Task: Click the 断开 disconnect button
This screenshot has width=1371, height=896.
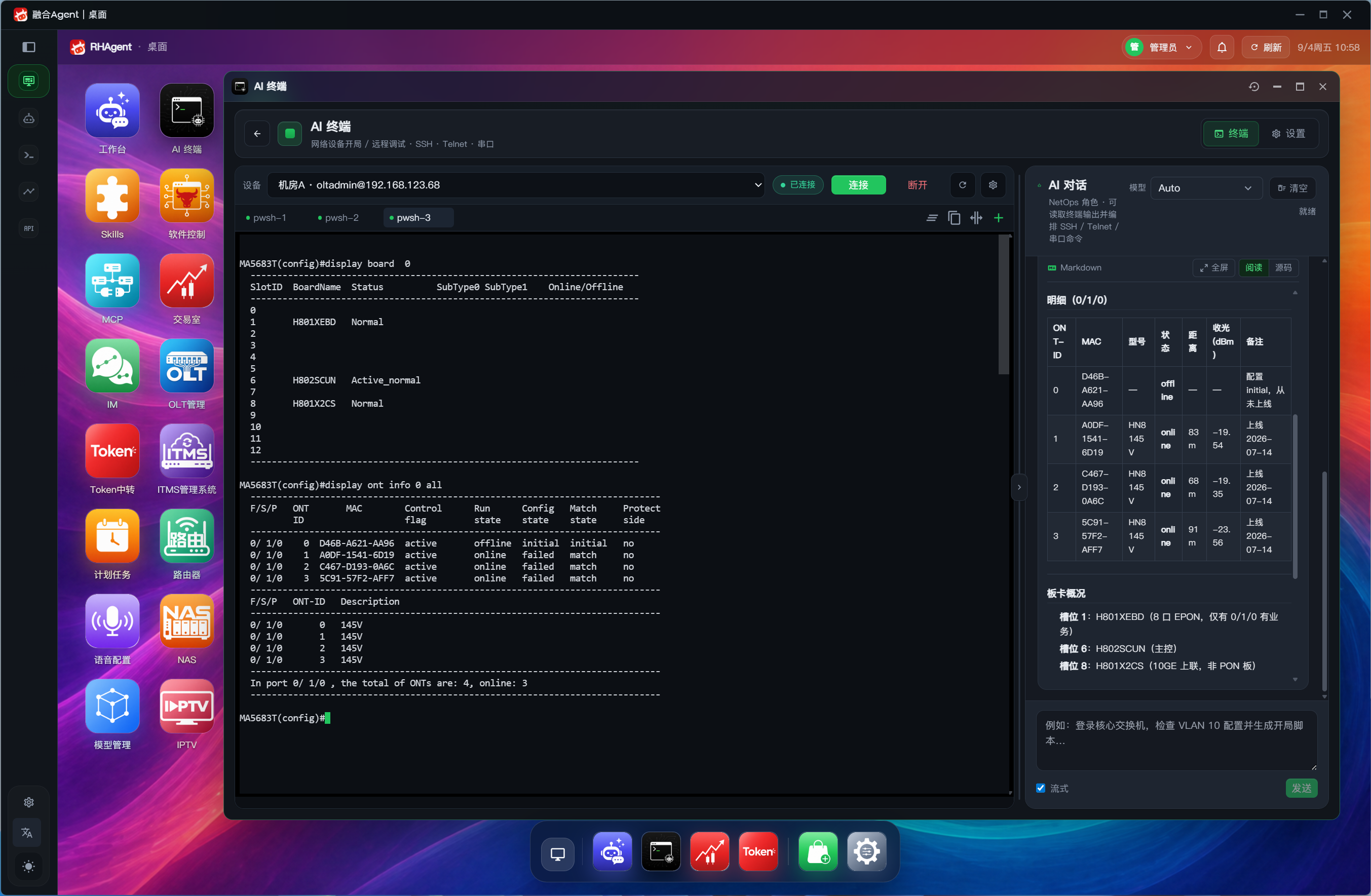Action: click(x=917, y=185)
